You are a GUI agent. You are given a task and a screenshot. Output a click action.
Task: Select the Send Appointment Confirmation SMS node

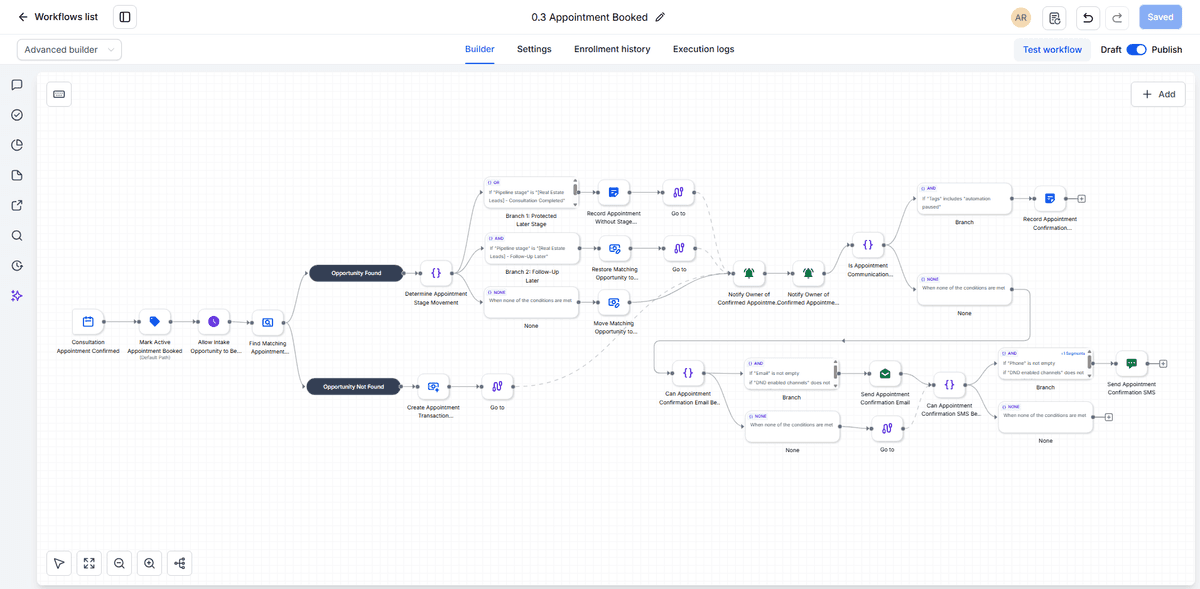(1131, 363)
